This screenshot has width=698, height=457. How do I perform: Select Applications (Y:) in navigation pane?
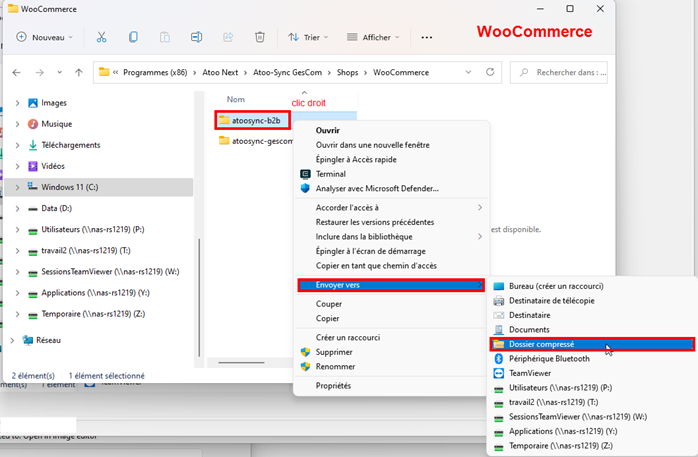click(x=95, y=293)
